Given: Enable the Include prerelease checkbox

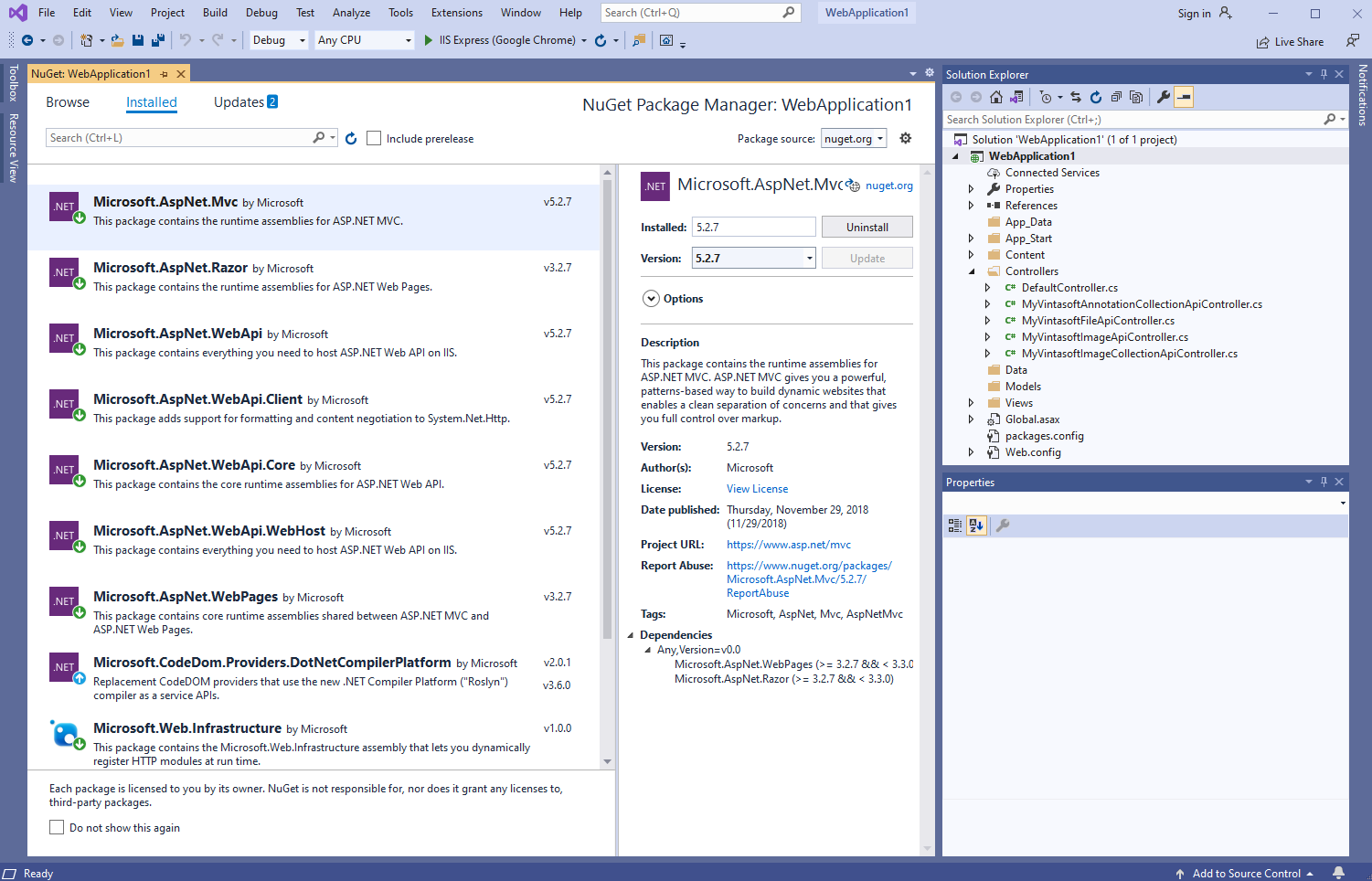Looking at the screenshot, I should (374, 138).
